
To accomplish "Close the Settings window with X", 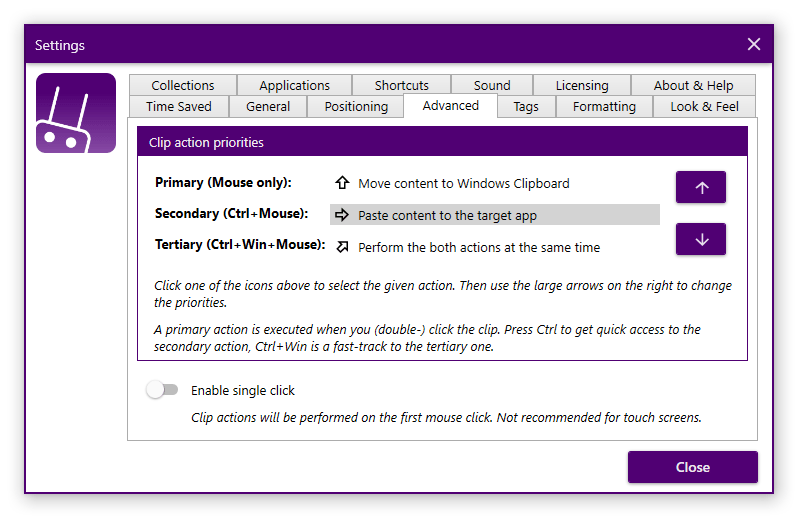I will [754, 44].
